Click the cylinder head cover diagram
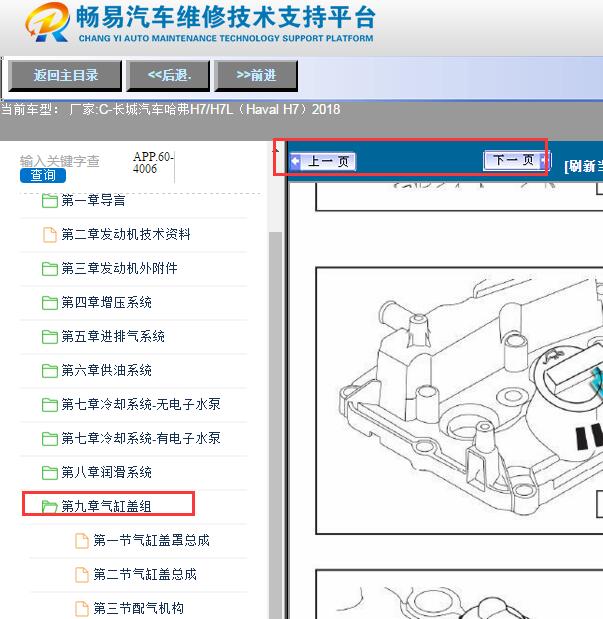Image resolution: width=603 pixels, height=619 pixels. coord(459,400)
